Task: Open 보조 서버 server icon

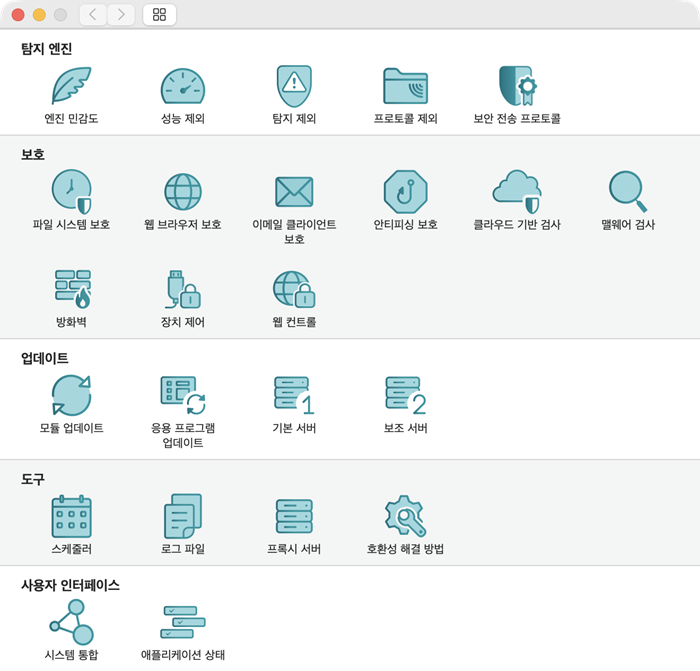Action: (x=405, y=396)
